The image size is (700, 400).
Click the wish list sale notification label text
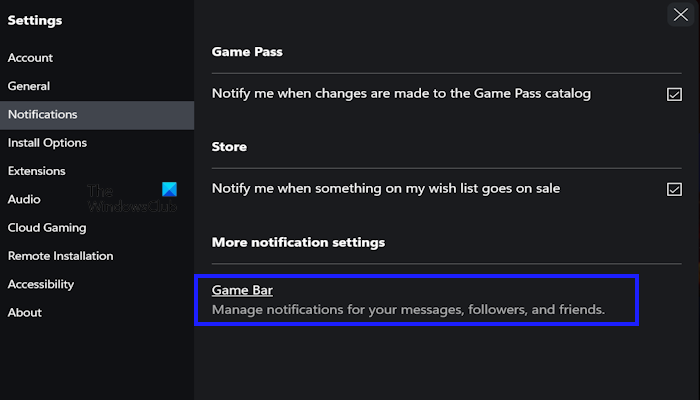[386, 187]
